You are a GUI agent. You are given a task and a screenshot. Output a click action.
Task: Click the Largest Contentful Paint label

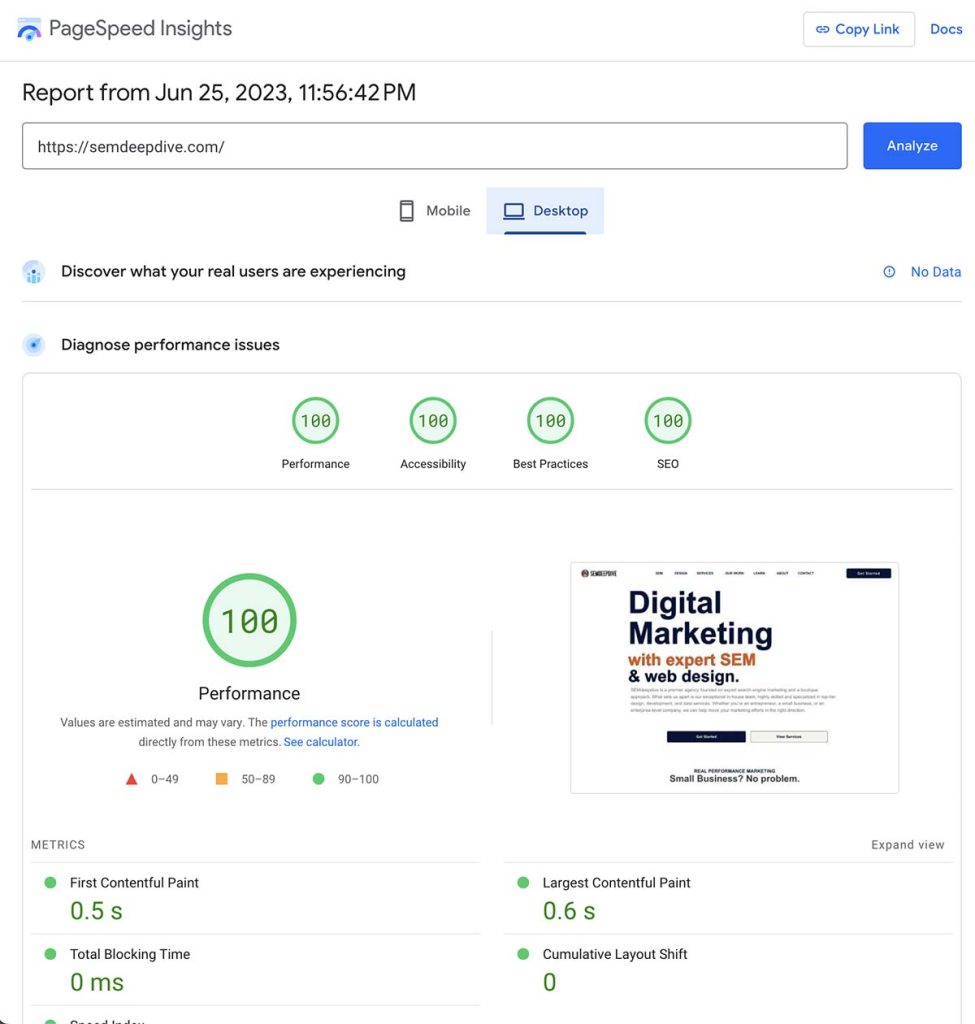[616, 882]
